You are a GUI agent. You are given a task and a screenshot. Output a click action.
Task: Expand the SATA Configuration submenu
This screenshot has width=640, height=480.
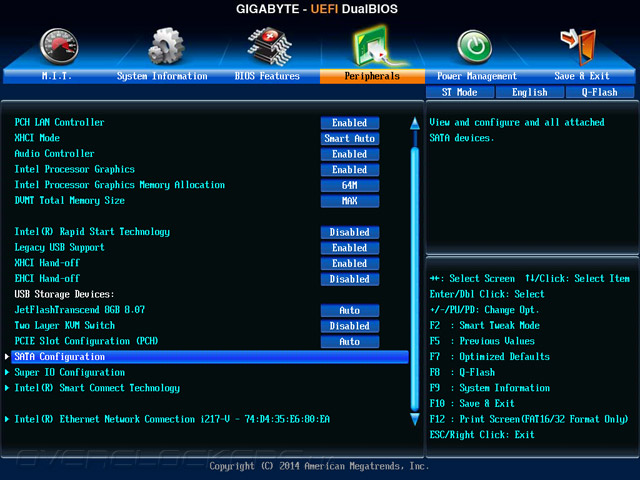210,357
